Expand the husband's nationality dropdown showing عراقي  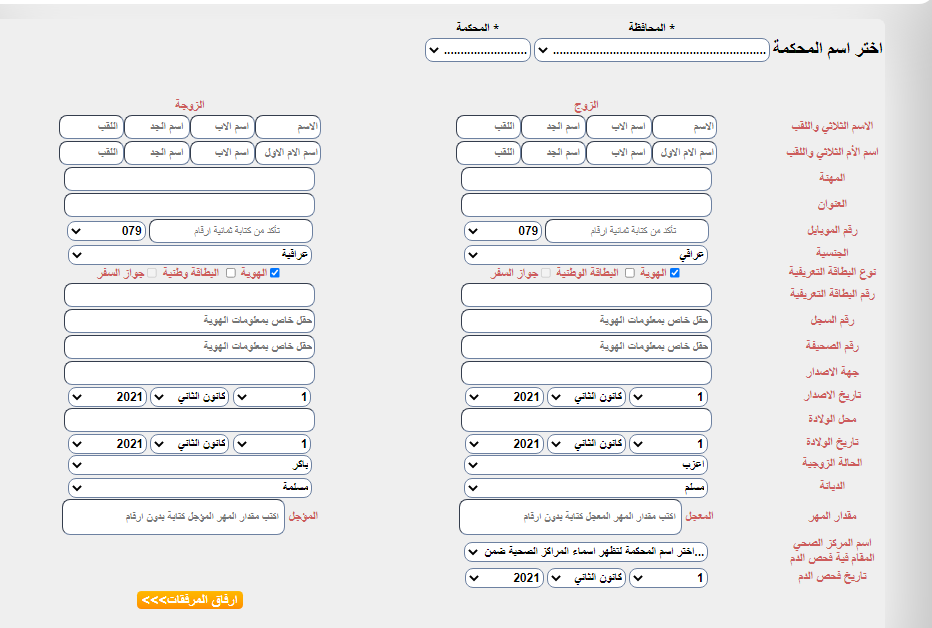(x=585, y=255)
